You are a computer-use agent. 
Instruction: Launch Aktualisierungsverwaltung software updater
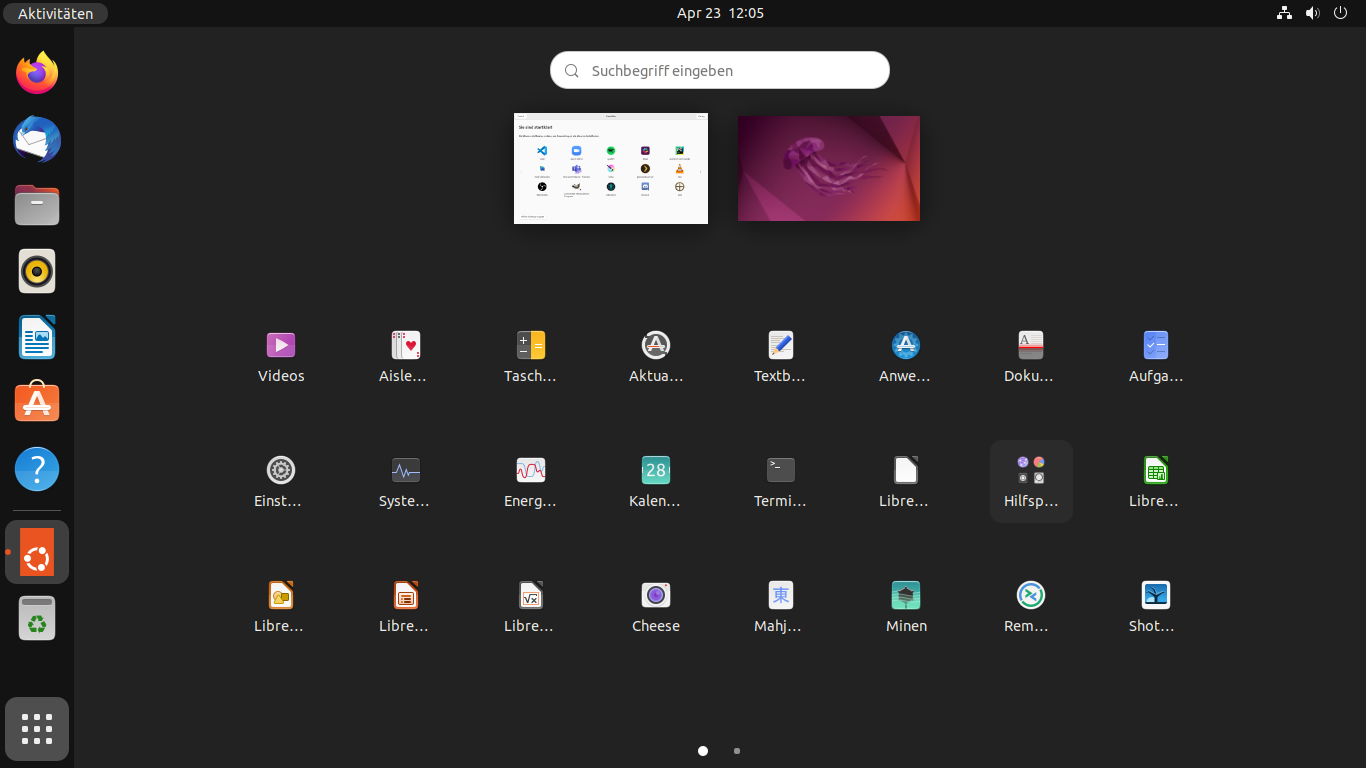click(656, 356)
